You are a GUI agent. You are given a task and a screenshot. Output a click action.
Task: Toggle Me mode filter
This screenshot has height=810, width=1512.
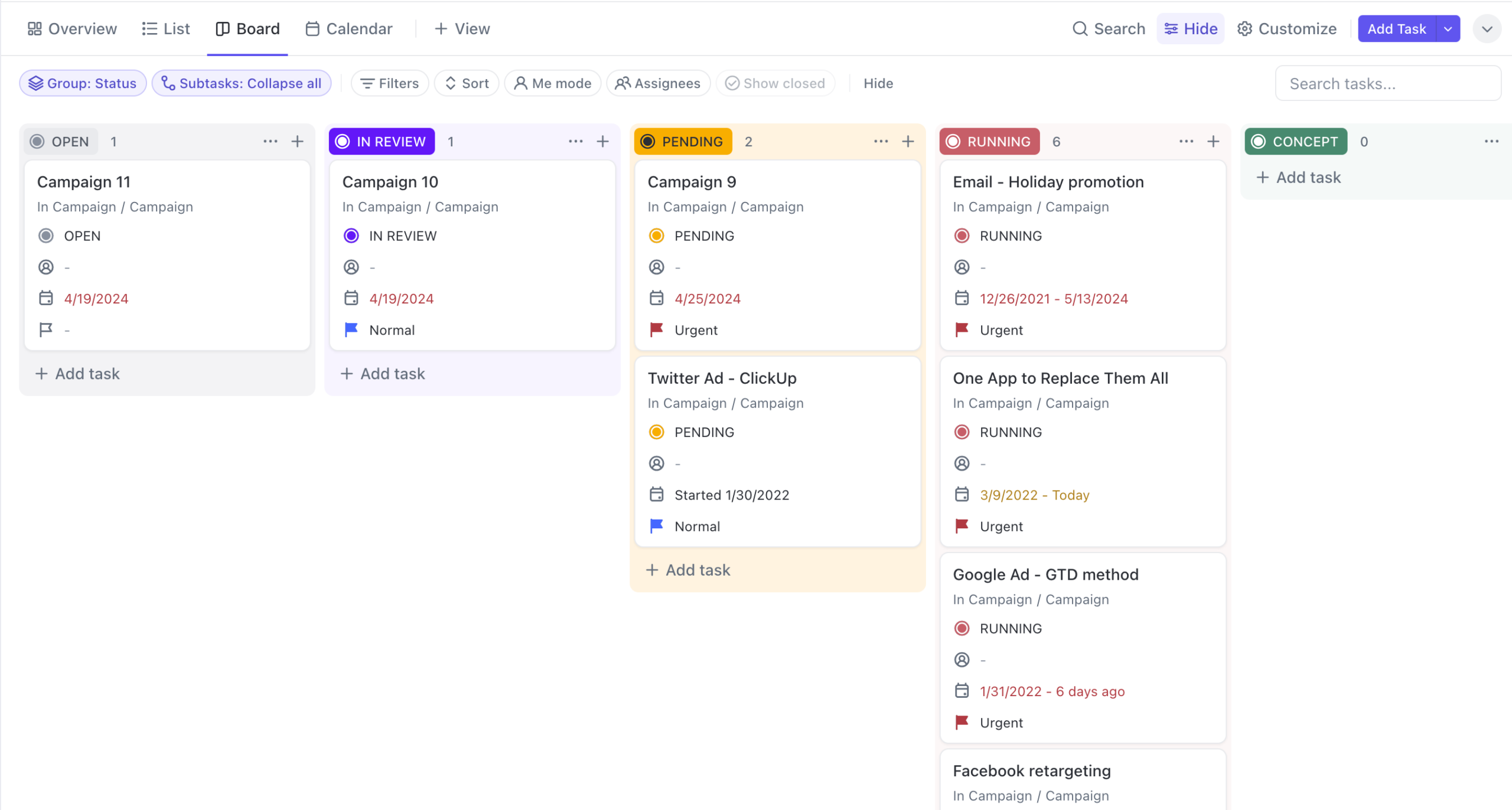pyautogui.click(x=552, y=83)
